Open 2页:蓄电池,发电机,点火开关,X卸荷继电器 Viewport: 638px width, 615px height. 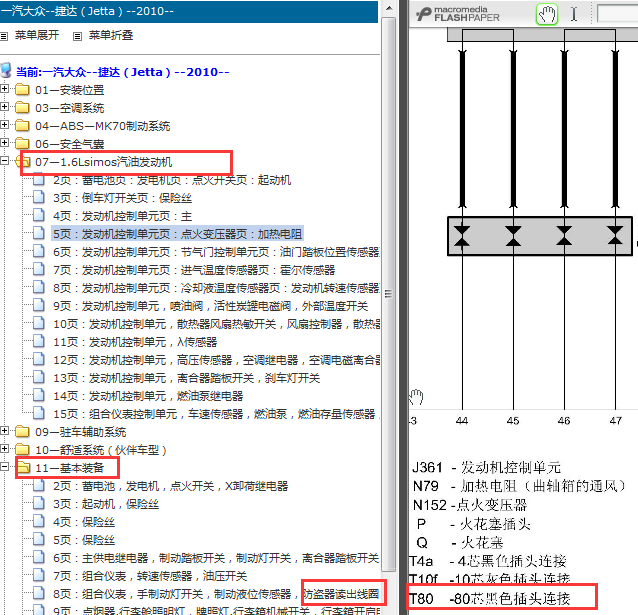point(170,486)
